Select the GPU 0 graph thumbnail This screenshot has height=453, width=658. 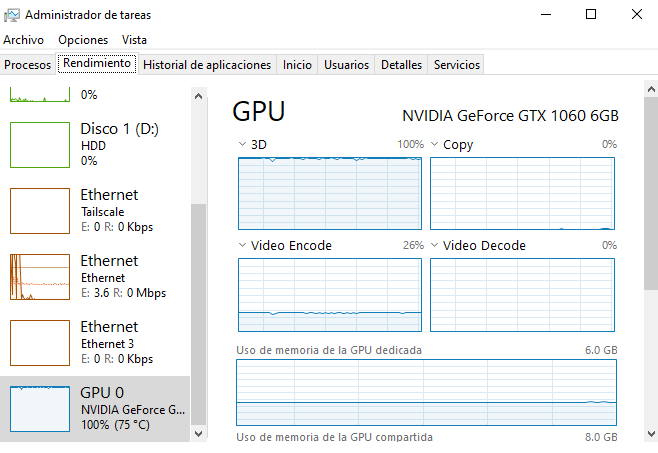click(39, 409)
